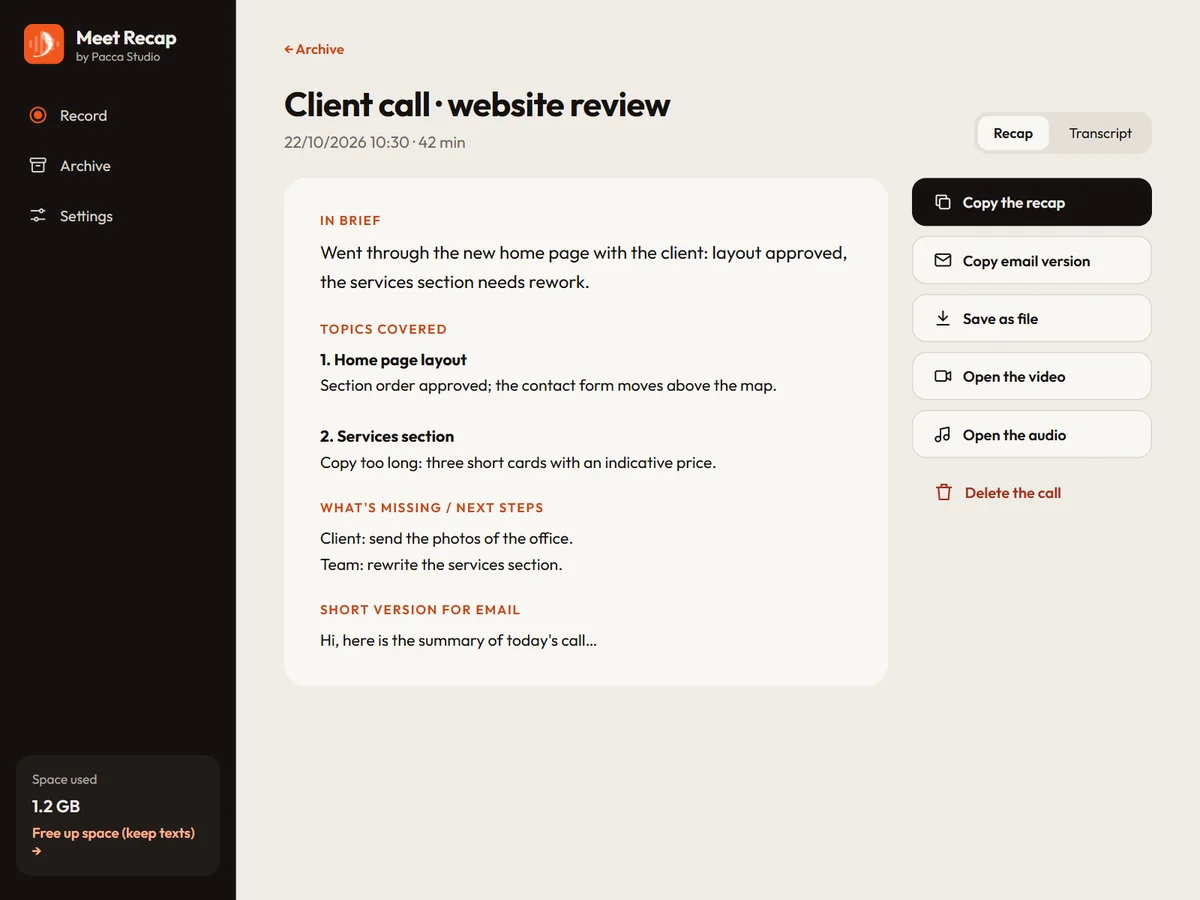Click the text Copy too long: three short cards
This screenshot has width=1200, height=900.
tap(518, 462)
